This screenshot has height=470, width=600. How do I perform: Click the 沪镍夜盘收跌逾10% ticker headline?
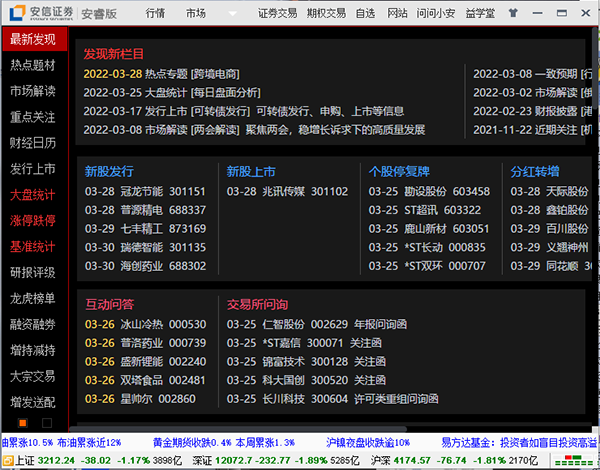pyautogui.click(x=368, y=443)
